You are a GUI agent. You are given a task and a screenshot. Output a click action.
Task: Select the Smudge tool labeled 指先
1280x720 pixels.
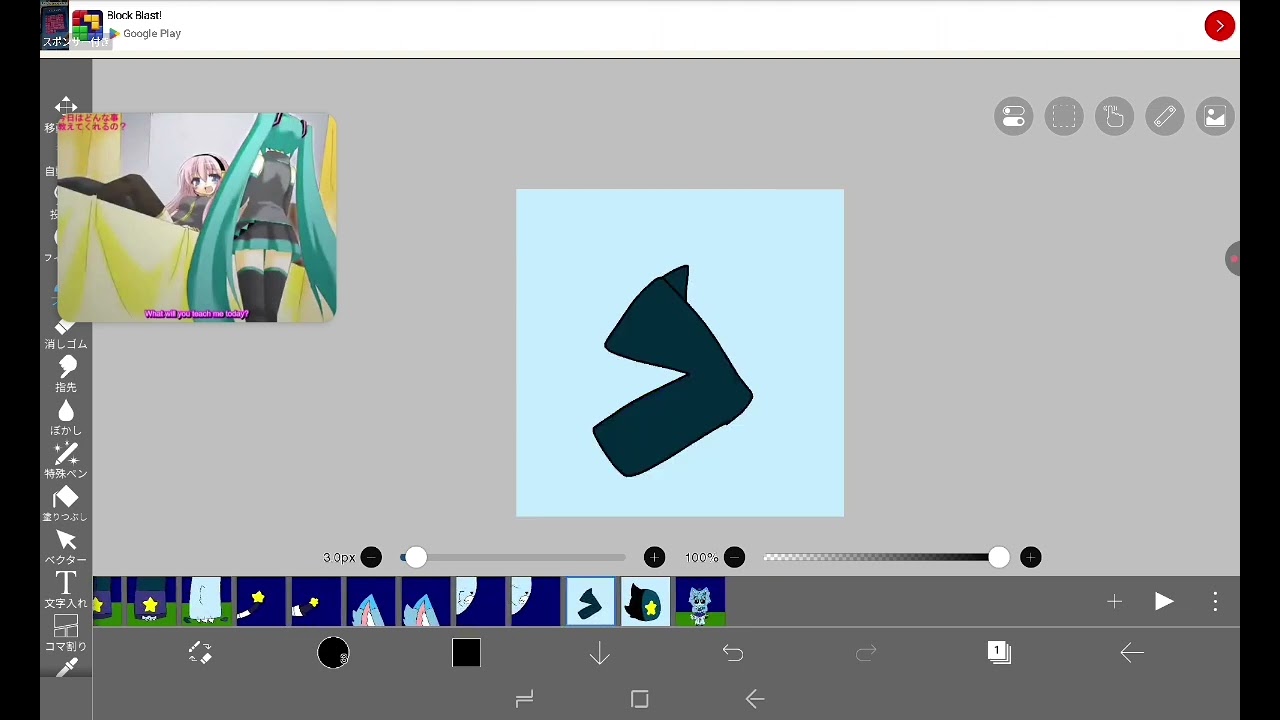click(66, 374)
